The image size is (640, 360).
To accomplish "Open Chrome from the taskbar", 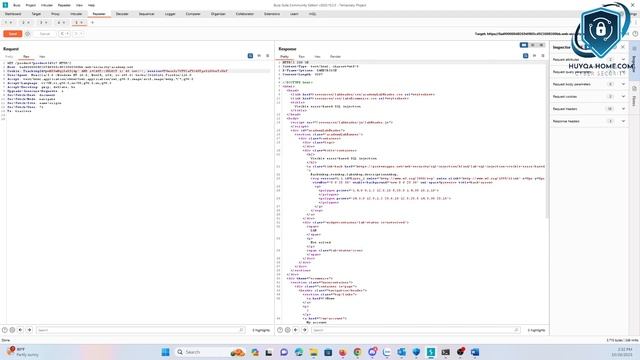I will (357, 352).
